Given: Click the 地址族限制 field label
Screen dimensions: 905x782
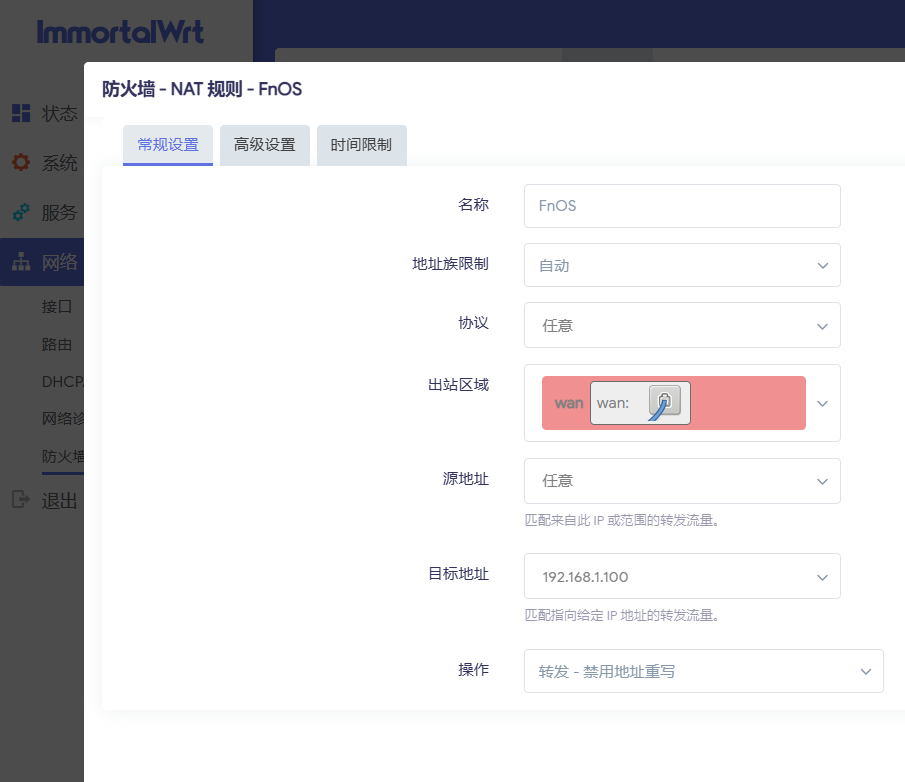Looking at the screenshot, I should pyautogui.click(x=450, y=264).
